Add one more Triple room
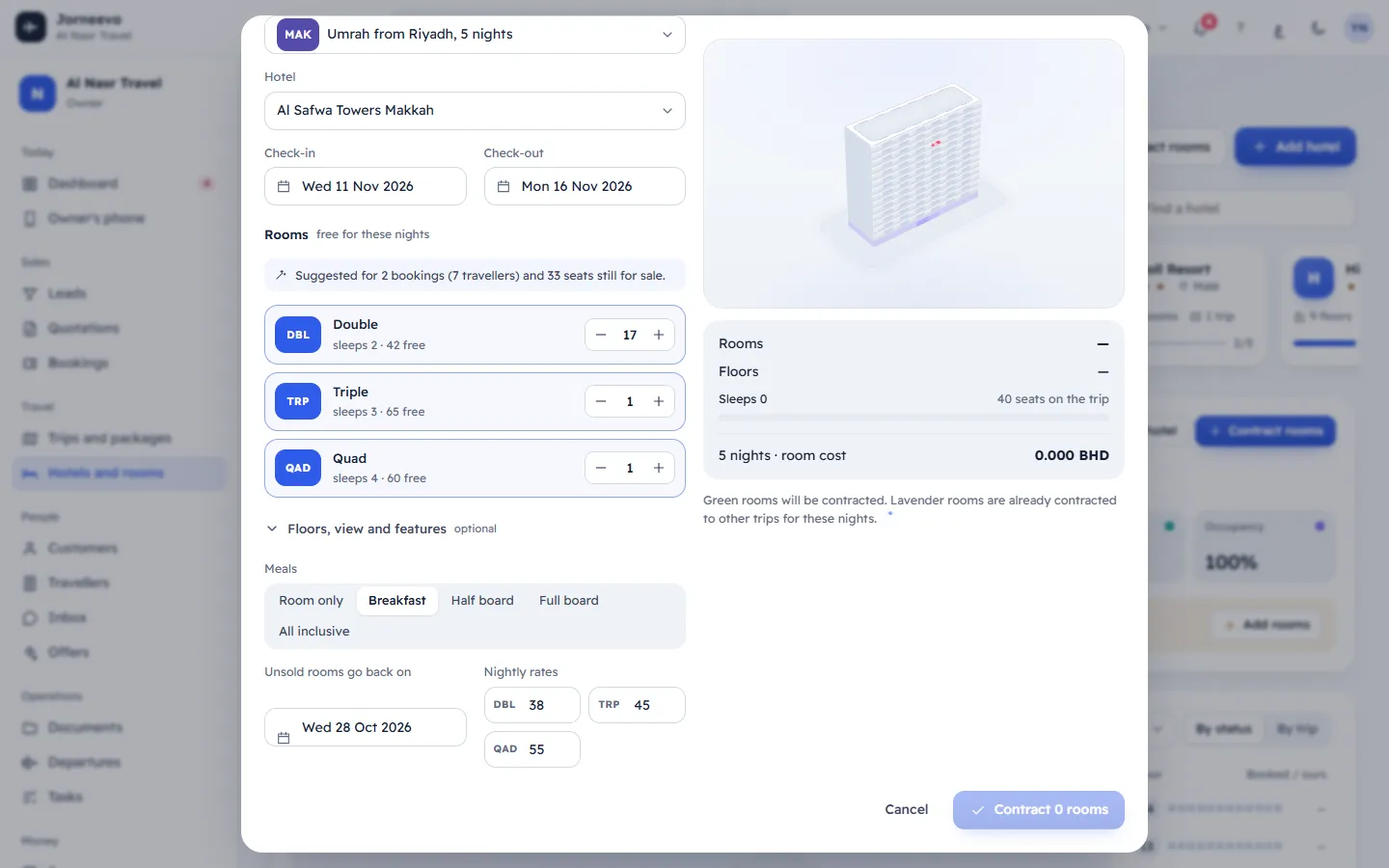Image resolution: width=1389 pixels, height=868 pixels. pos(659,401)
